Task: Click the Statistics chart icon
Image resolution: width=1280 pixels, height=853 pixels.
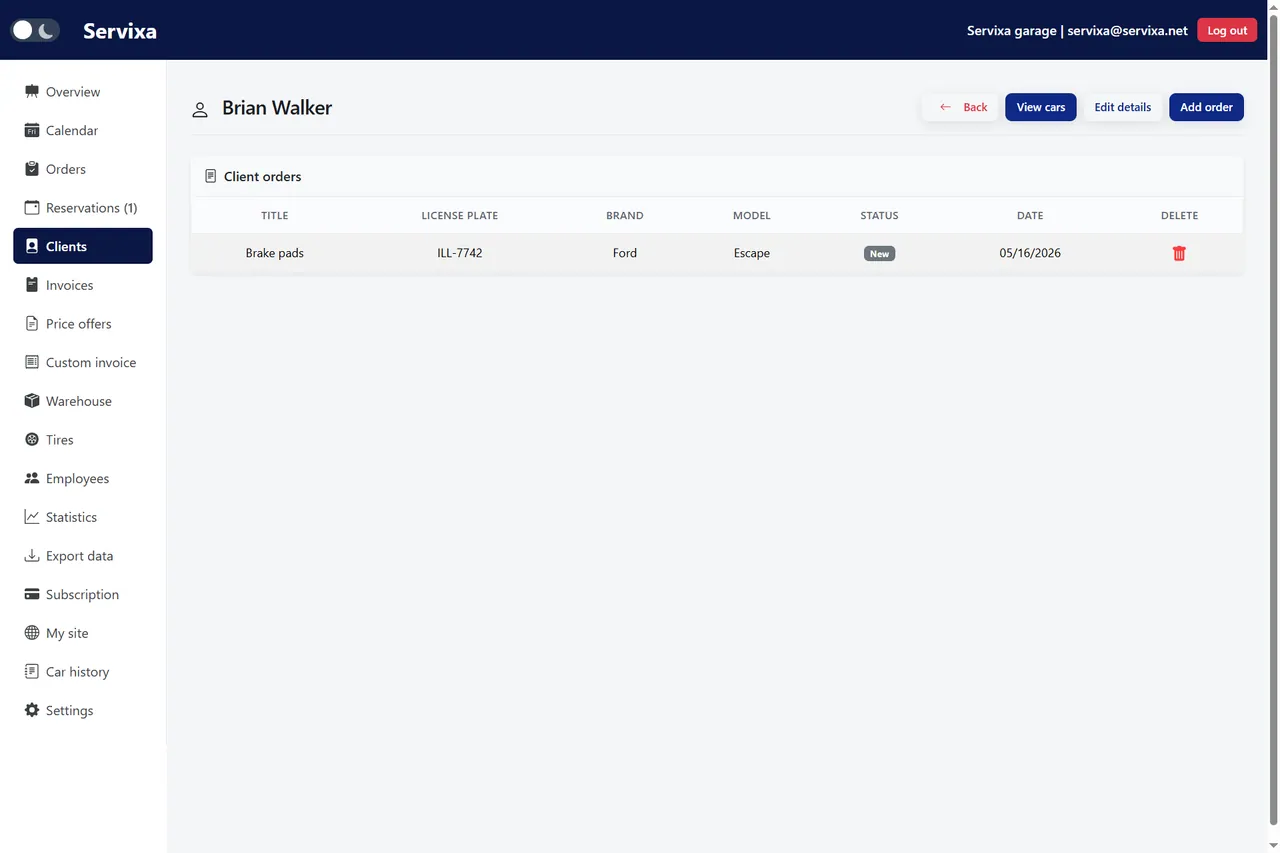Action: (x=32, y=517)
